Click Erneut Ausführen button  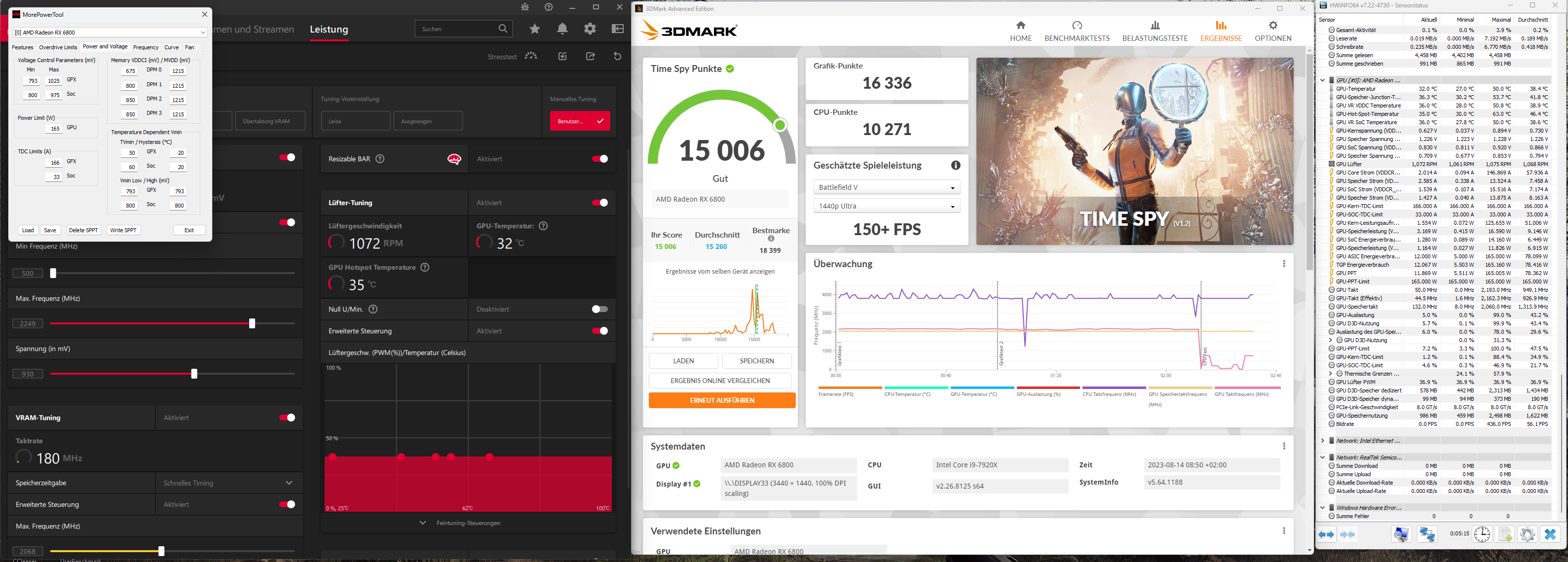coord(721,400)
